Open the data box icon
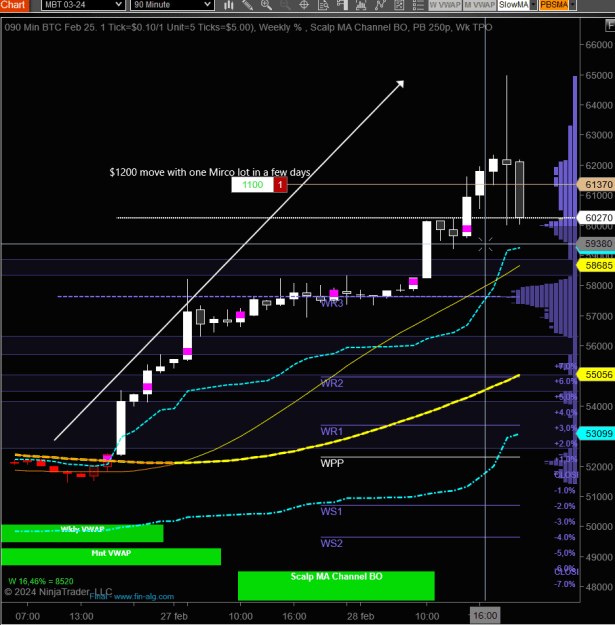The height and width of the screenshot is (625, 615). [x=323, y=5]
